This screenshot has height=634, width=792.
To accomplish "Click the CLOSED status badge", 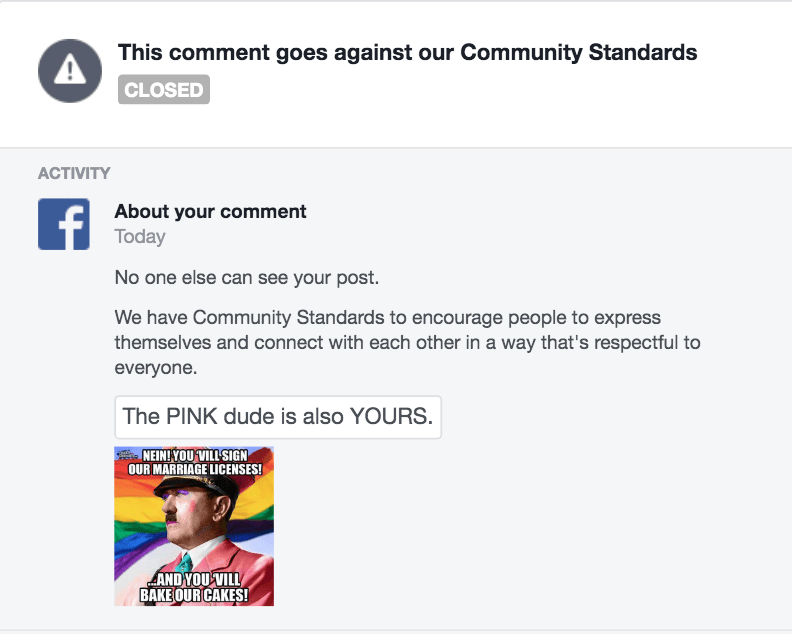I will pos(164,90).
